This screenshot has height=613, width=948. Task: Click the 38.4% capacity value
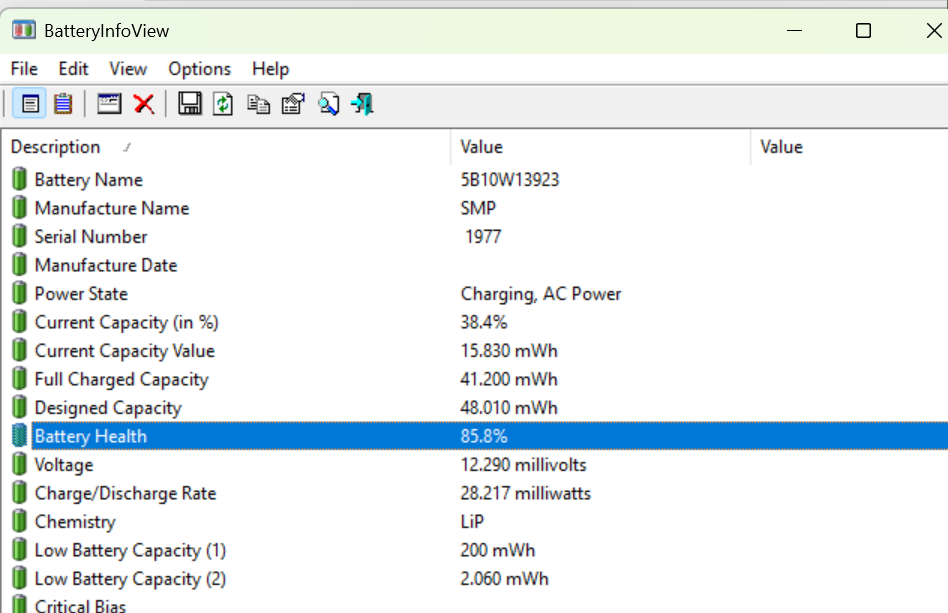coord(484,322)
